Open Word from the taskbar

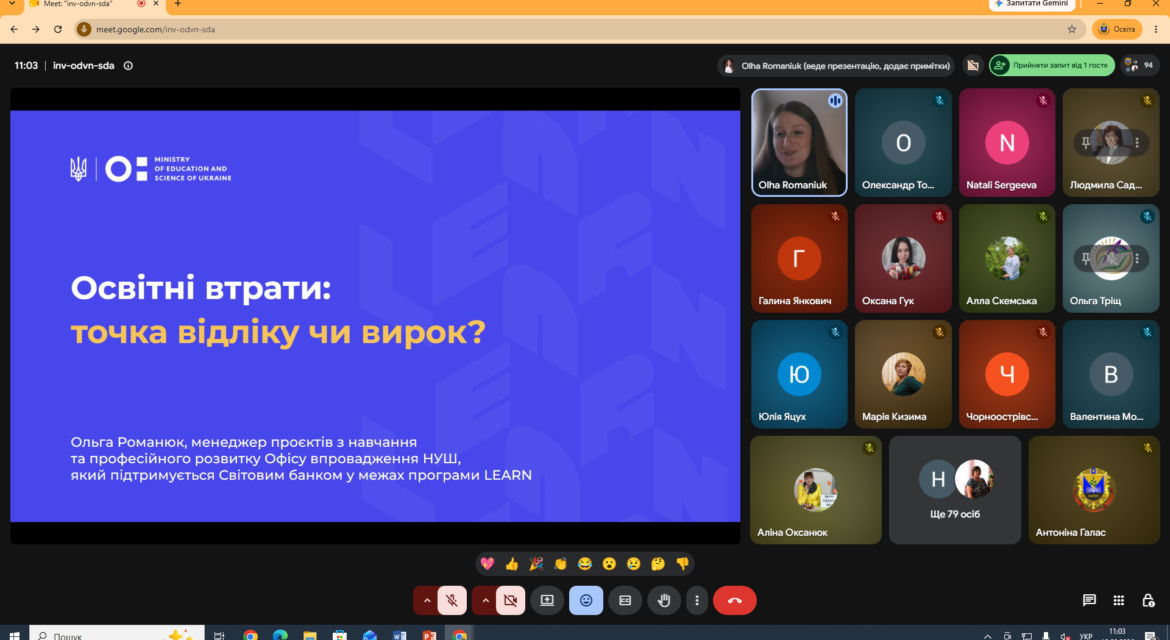(399, 636)
